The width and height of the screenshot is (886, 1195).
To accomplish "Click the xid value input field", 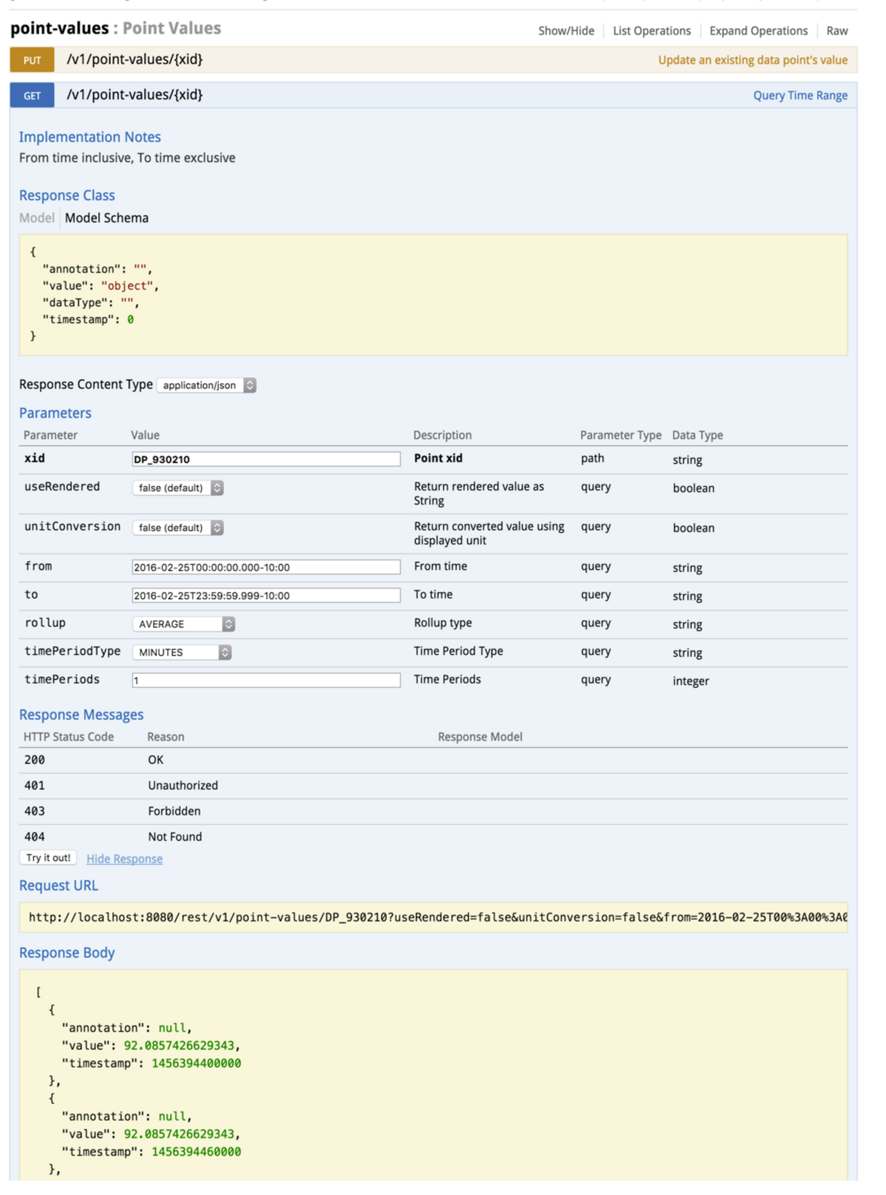I will 266,459.
